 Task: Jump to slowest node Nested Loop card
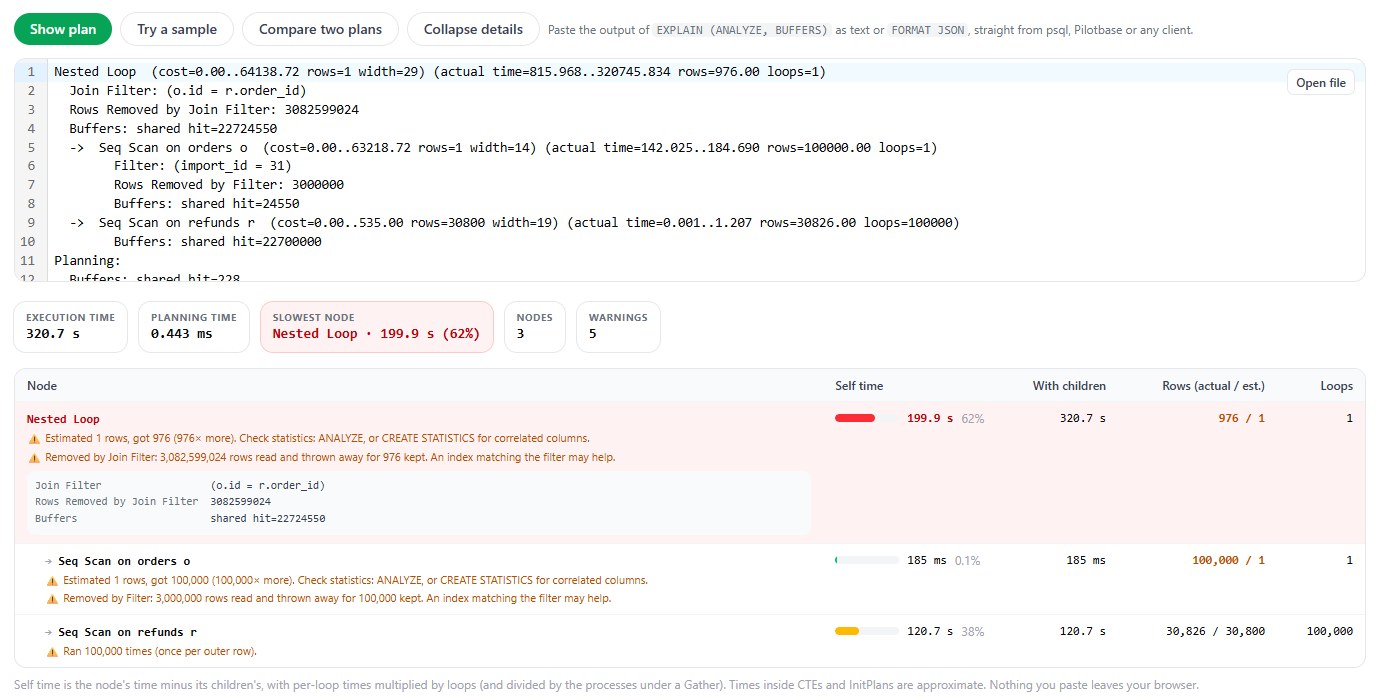pos(376,326)
